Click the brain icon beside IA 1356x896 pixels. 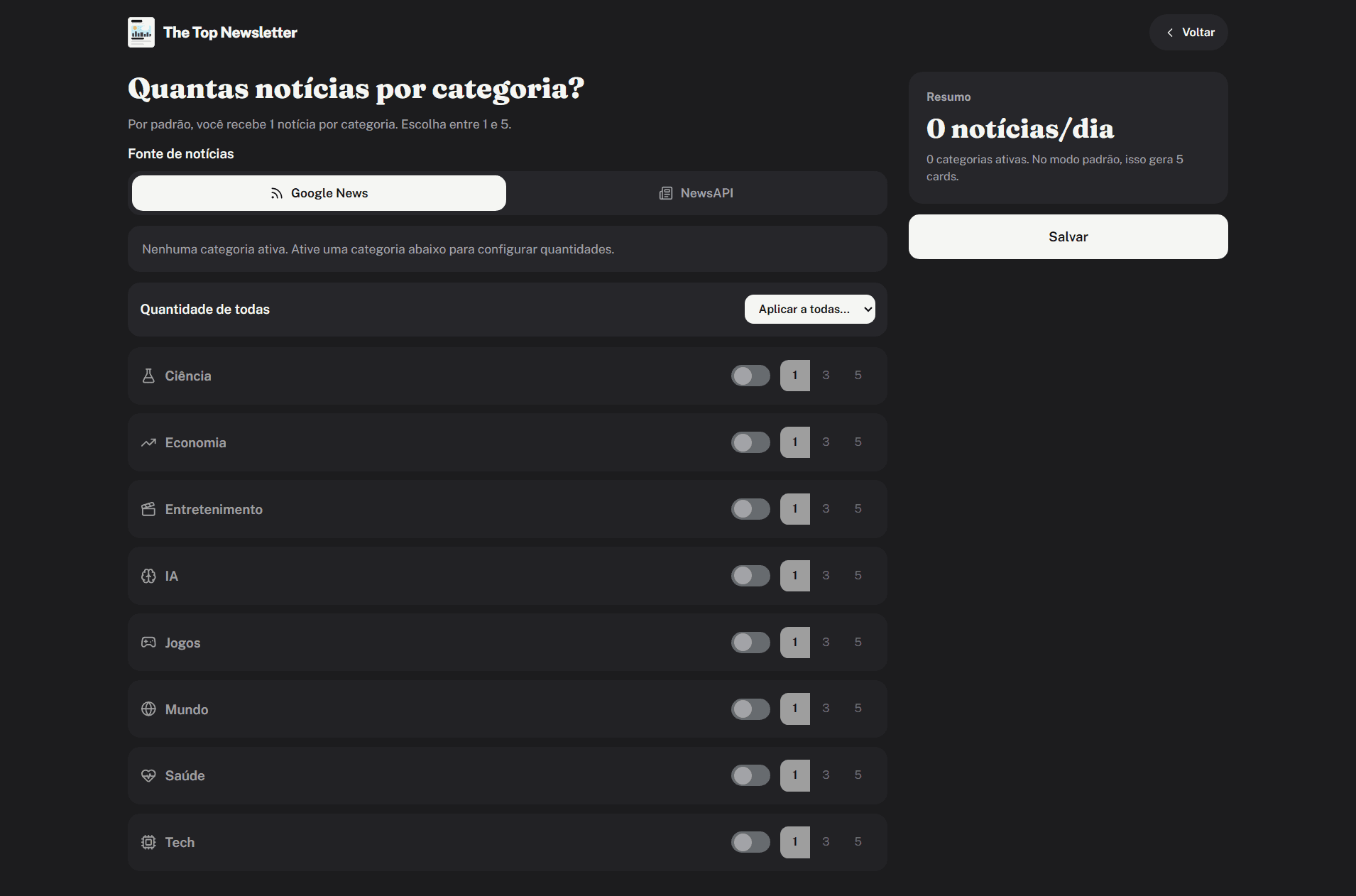point(148,576)
